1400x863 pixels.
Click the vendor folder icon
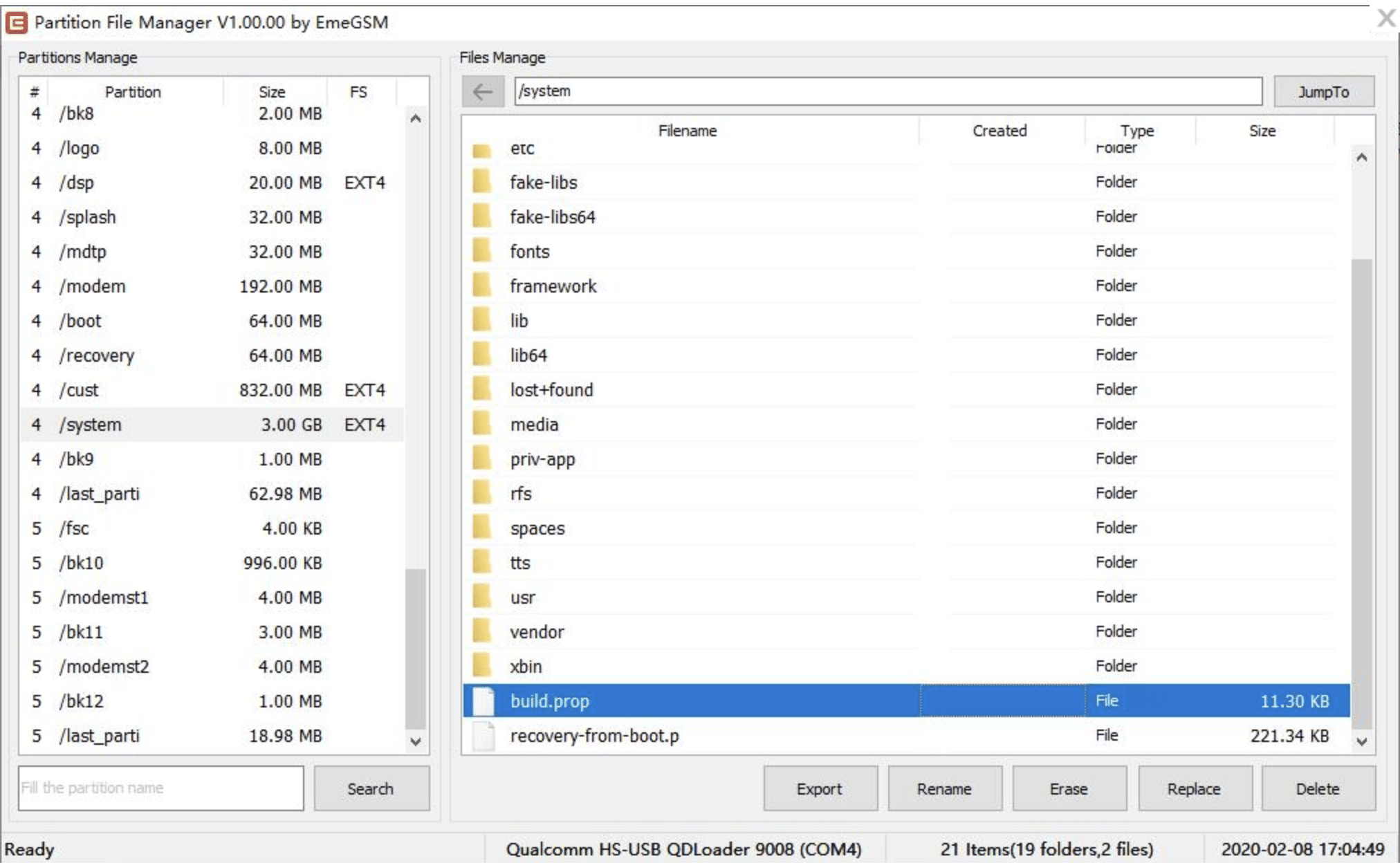[x=482, y=631]
